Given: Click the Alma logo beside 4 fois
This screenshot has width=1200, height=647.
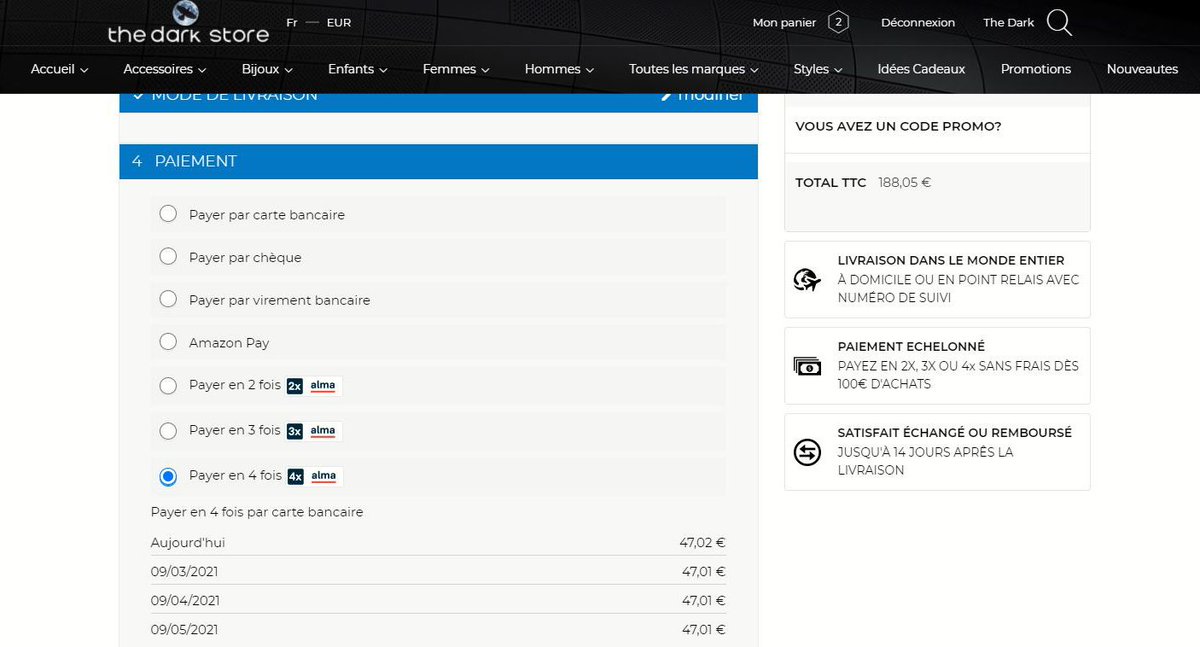Looking at the screenshot, I should coord(323,476).
